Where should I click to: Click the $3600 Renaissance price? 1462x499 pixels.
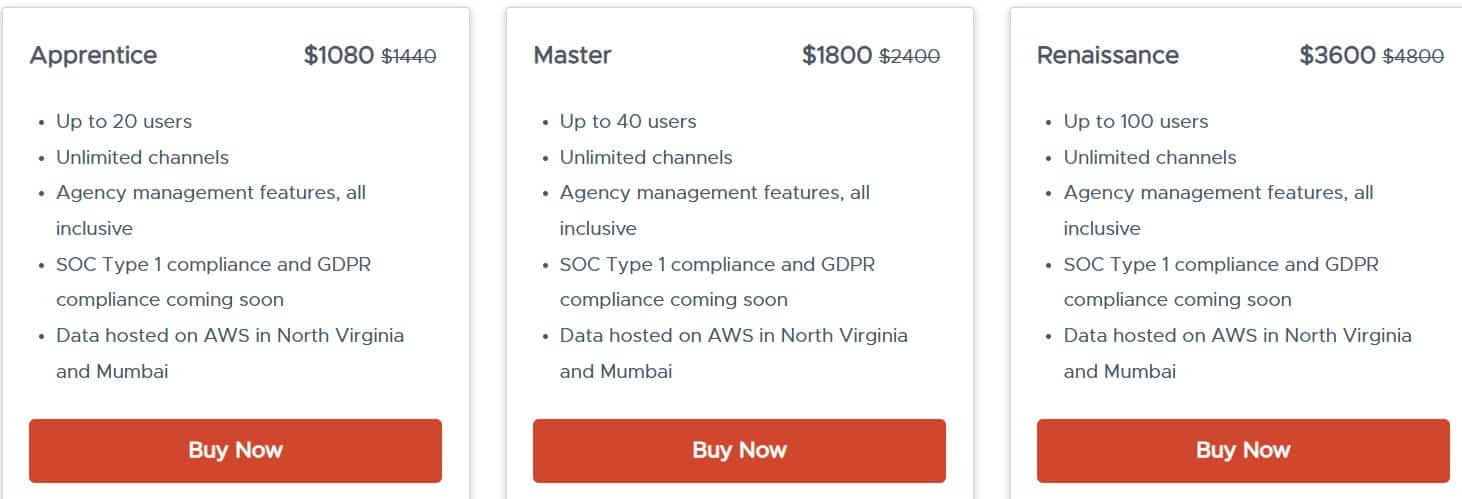[1337, 55]
